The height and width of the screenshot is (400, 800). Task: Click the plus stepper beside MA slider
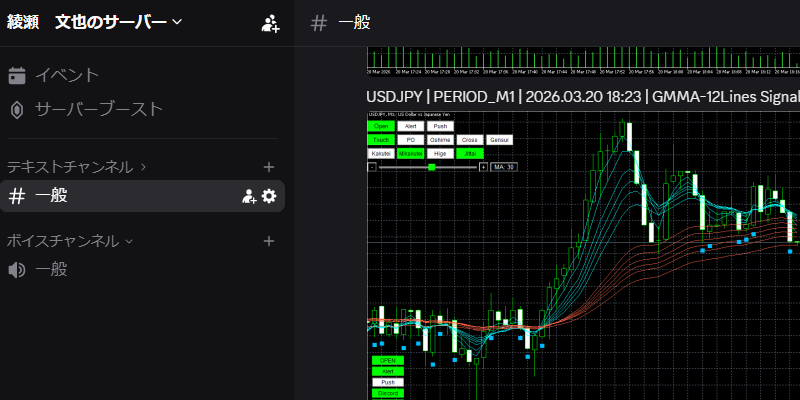[x=483, y=167]
